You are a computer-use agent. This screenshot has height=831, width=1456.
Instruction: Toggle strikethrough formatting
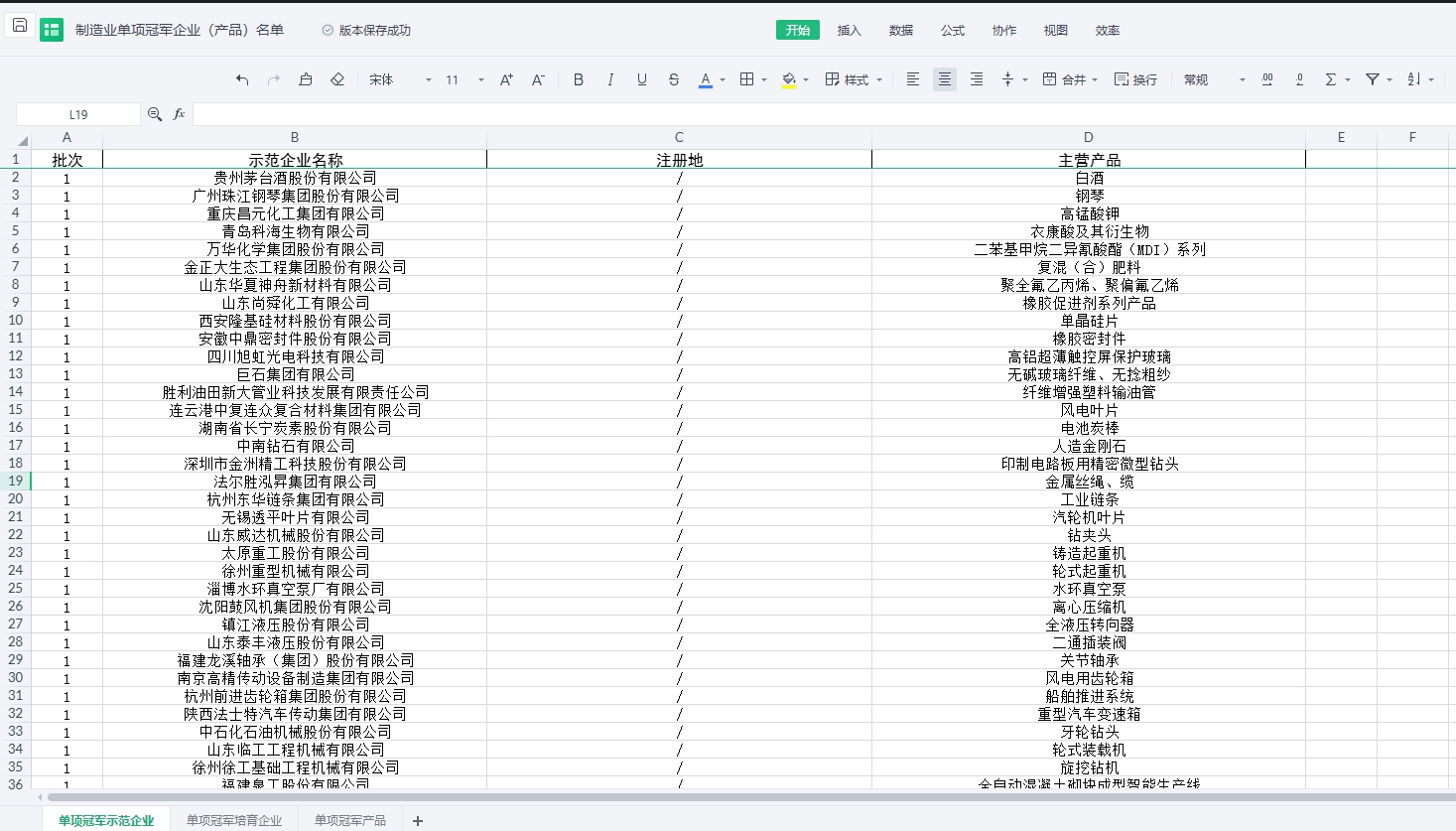pos(674,79)
